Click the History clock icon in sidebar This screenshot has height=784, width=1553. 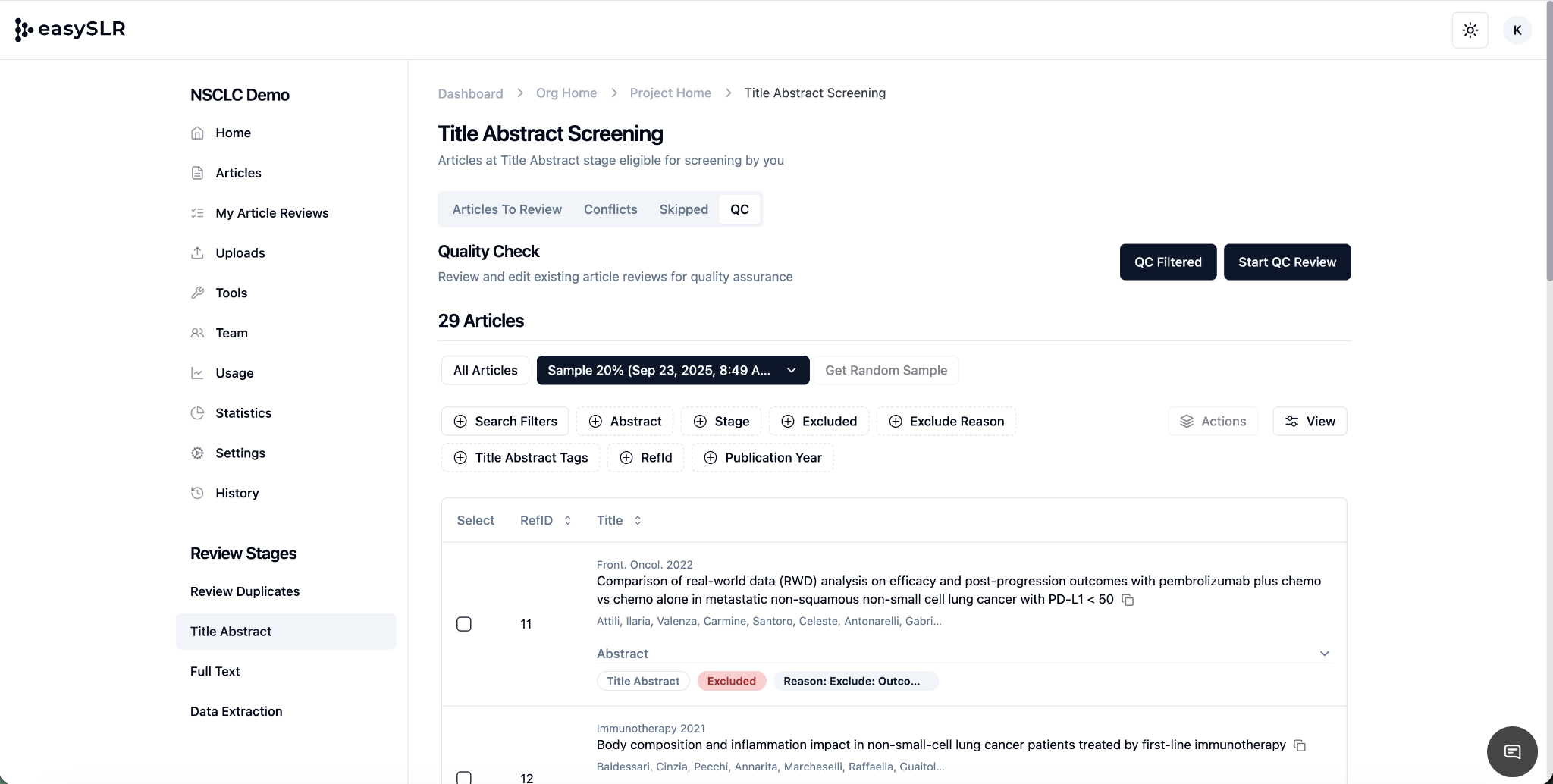(197, 493)
